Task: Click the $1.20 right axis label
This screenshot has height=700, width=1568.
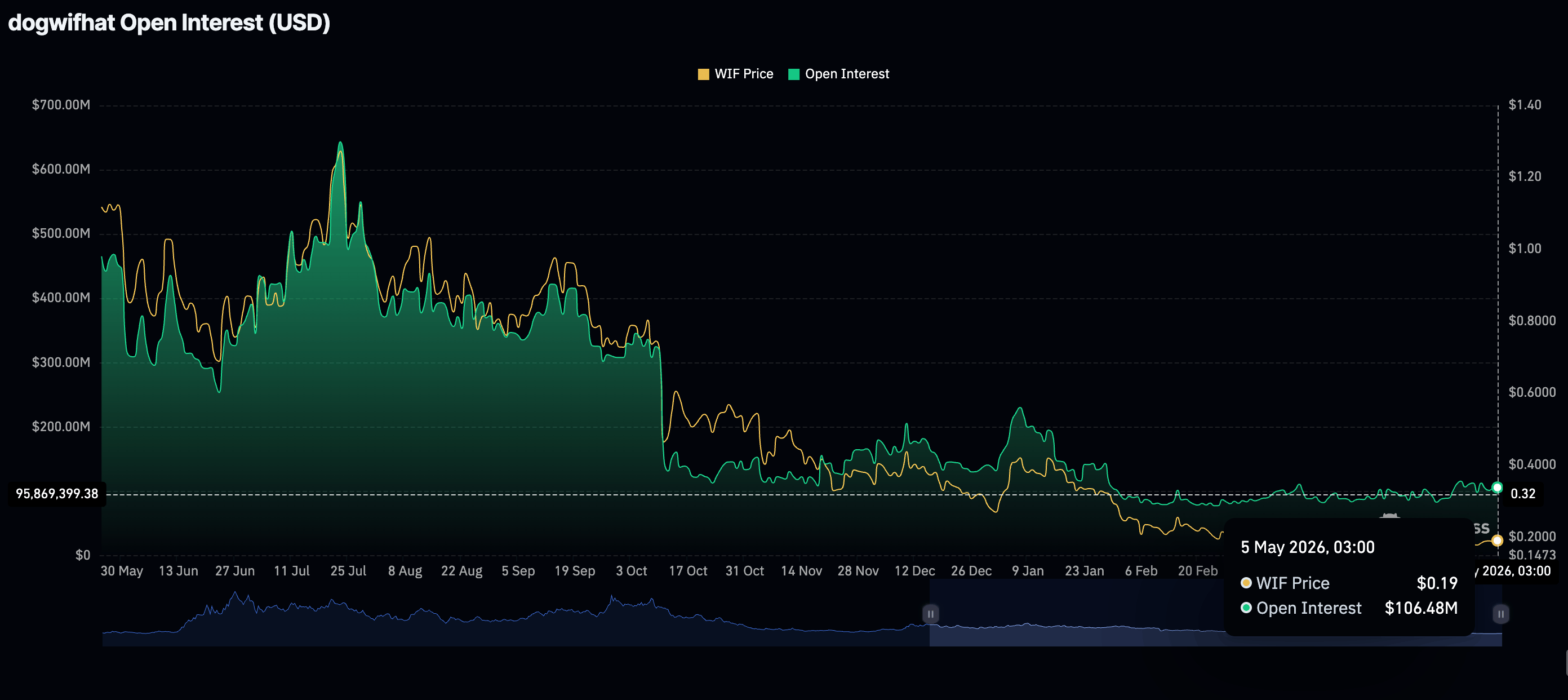Action: click(x=1525, y=176)
